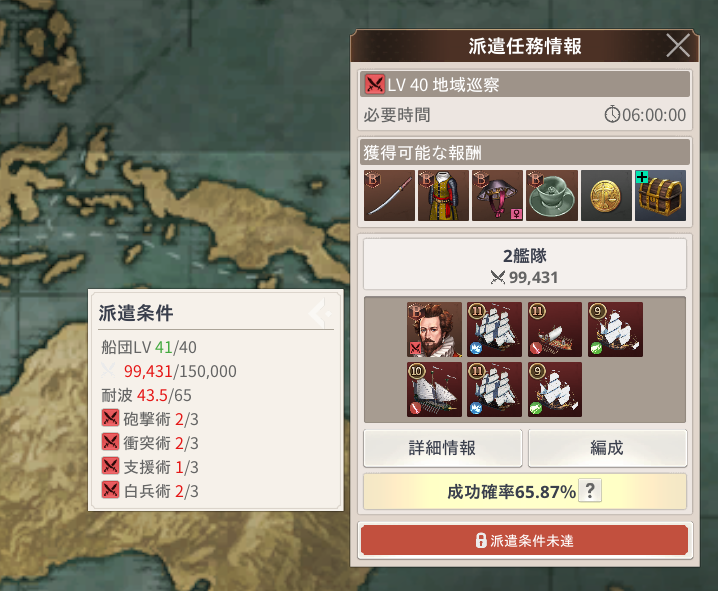718x591 pixels.
Task: Select the yellow coat armor reward
Action: 443,195
